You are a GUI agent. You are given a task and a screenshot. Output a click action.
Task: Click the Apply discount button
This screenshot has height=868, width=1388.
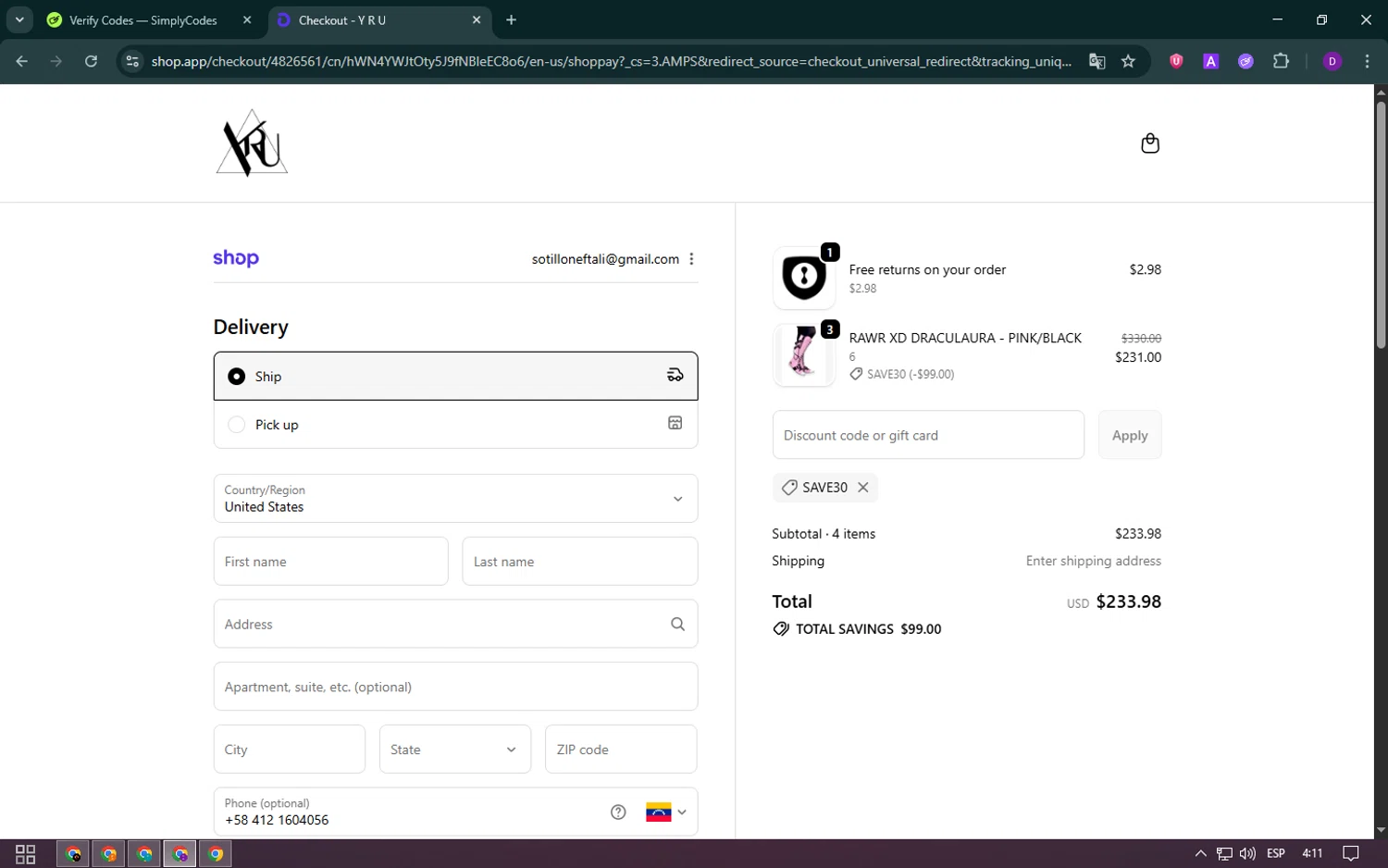coord(1130,435)
